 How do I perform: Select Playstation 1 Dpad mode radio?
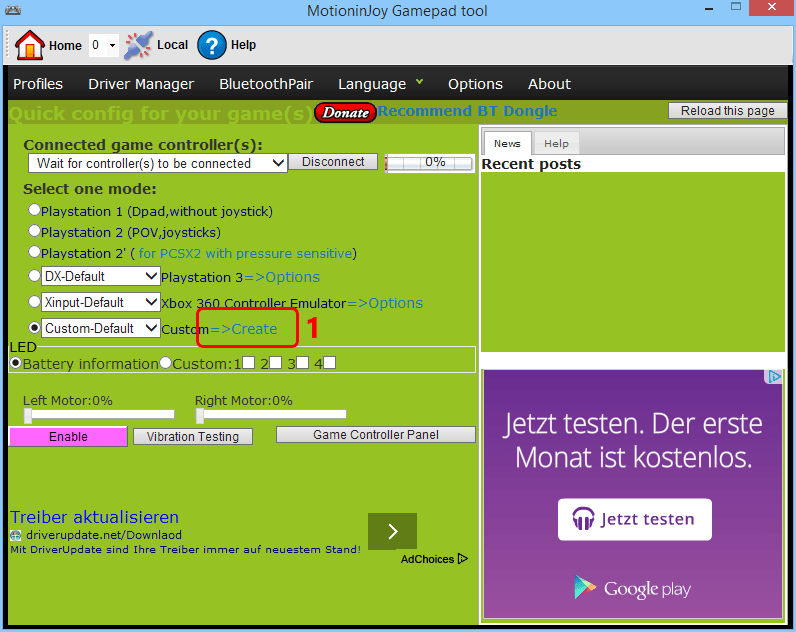click(x=34, y=210)
